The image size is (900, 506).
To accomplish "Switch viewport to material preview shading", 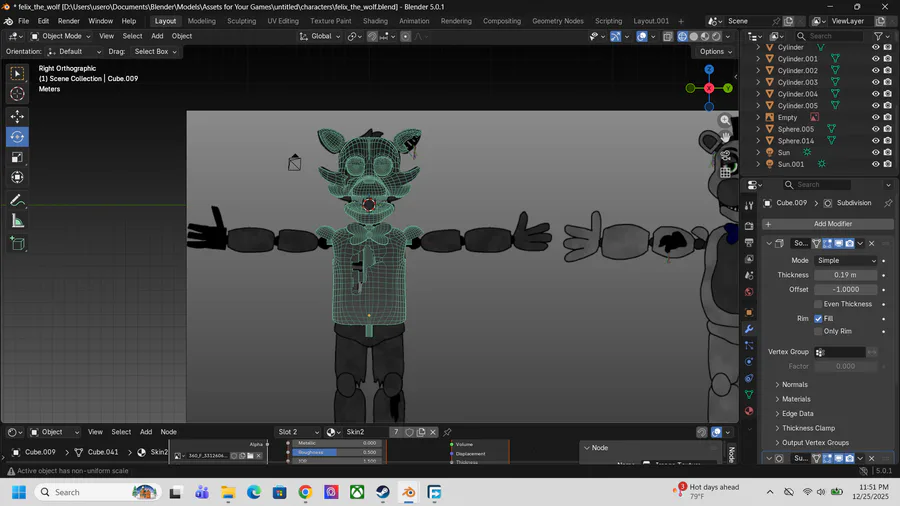I will tap(705, 36).
